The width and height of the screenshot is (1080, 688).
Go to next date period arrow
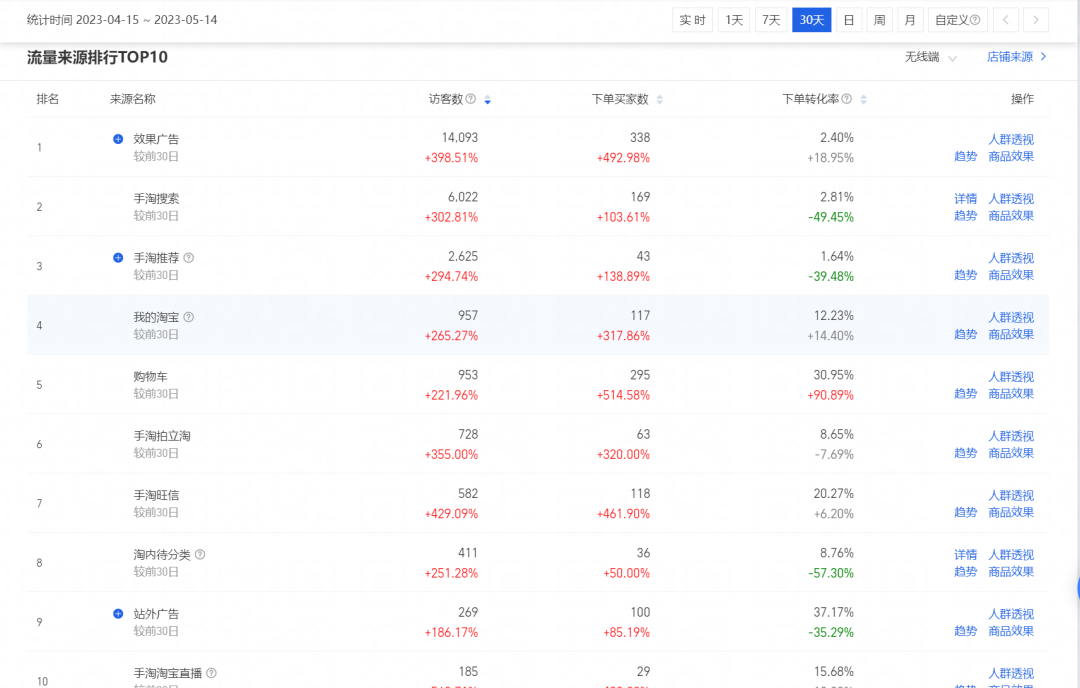(1036, 20)
